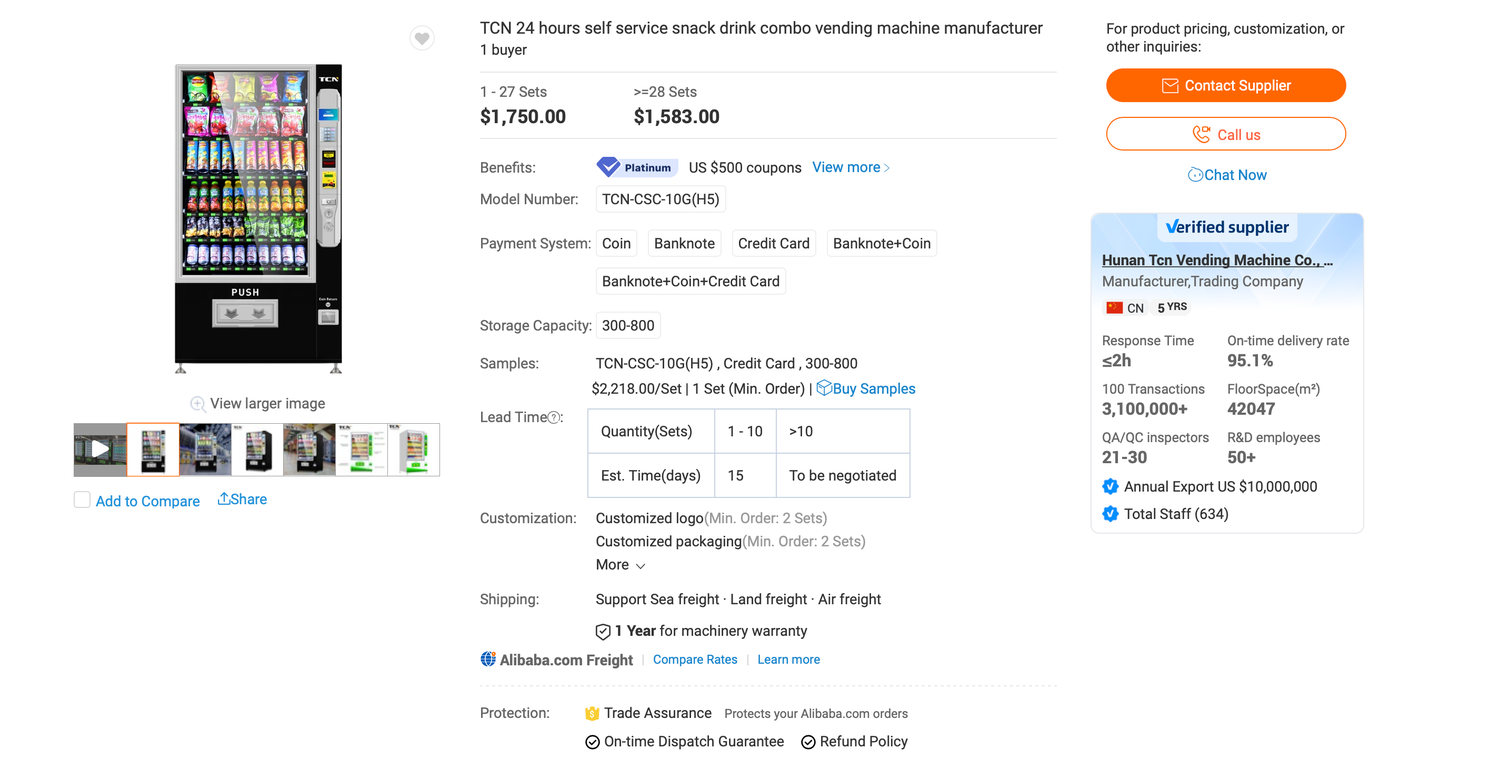The image size is (1500, 779).
Task: Click the '42047' floor space value
Action: click(1251, 408)
